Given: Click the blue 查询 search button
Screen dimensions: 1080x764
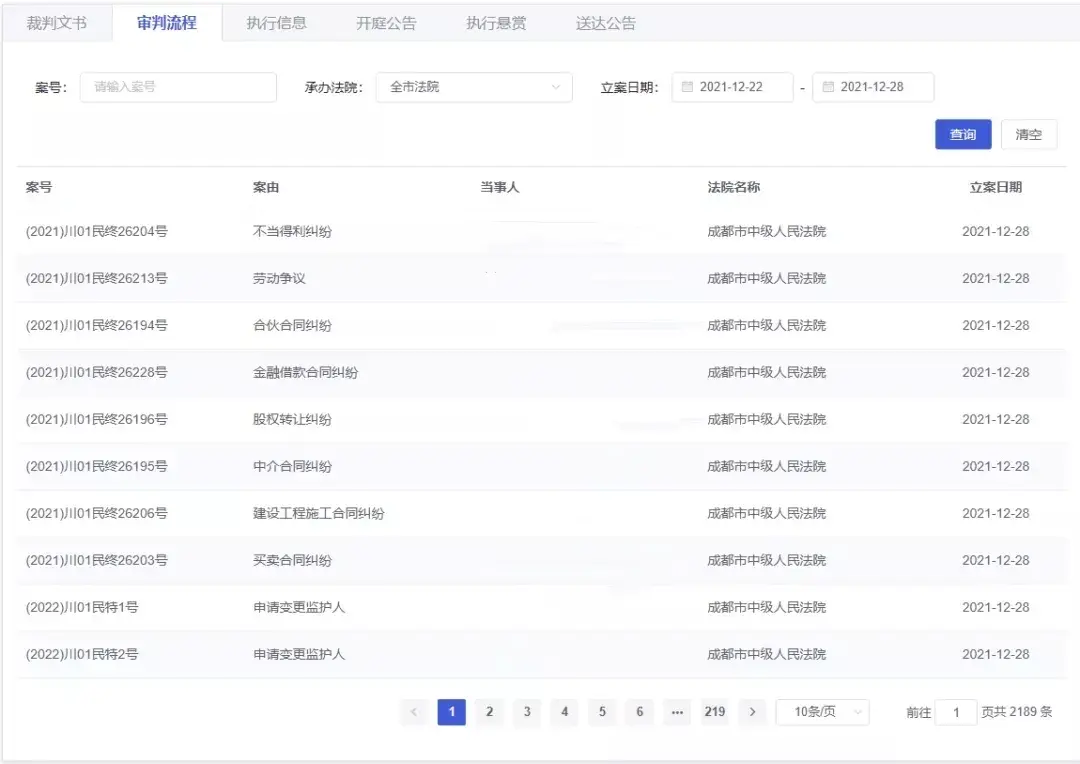Looking at the screenshot, I should [963, 134].
